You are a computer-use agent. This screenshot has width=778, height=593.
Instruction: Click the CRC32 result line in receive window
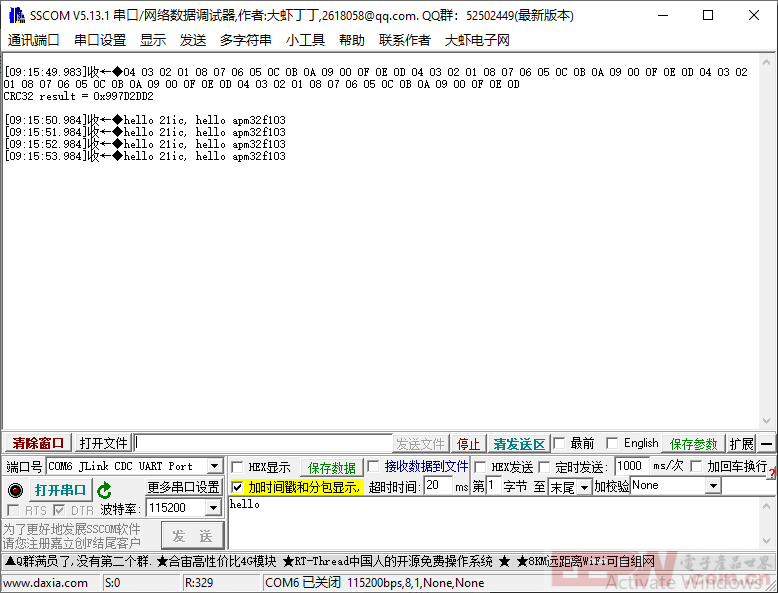point(78,96)
